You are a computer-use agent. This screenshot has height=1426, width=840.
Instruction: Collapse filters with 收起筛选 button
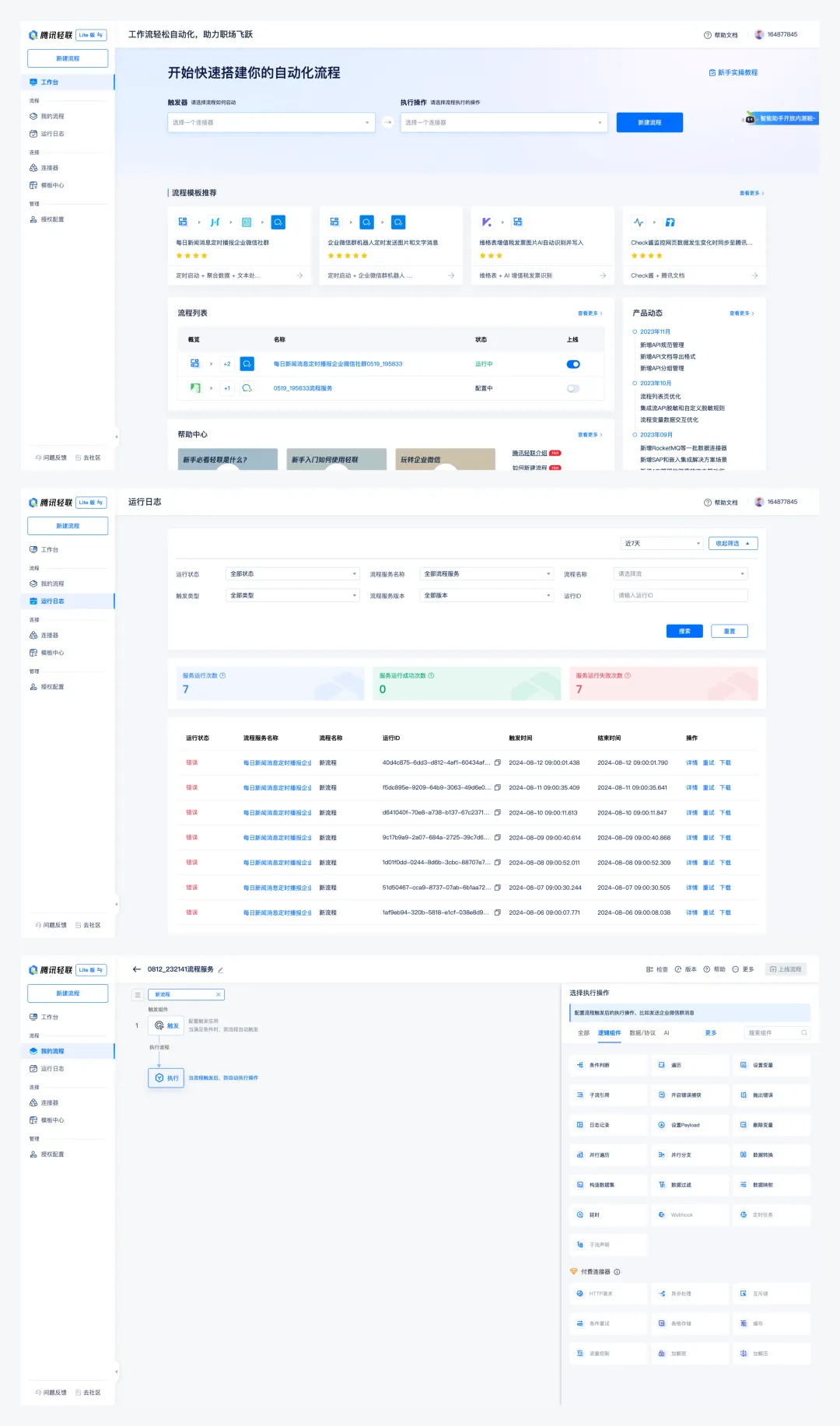733,544
